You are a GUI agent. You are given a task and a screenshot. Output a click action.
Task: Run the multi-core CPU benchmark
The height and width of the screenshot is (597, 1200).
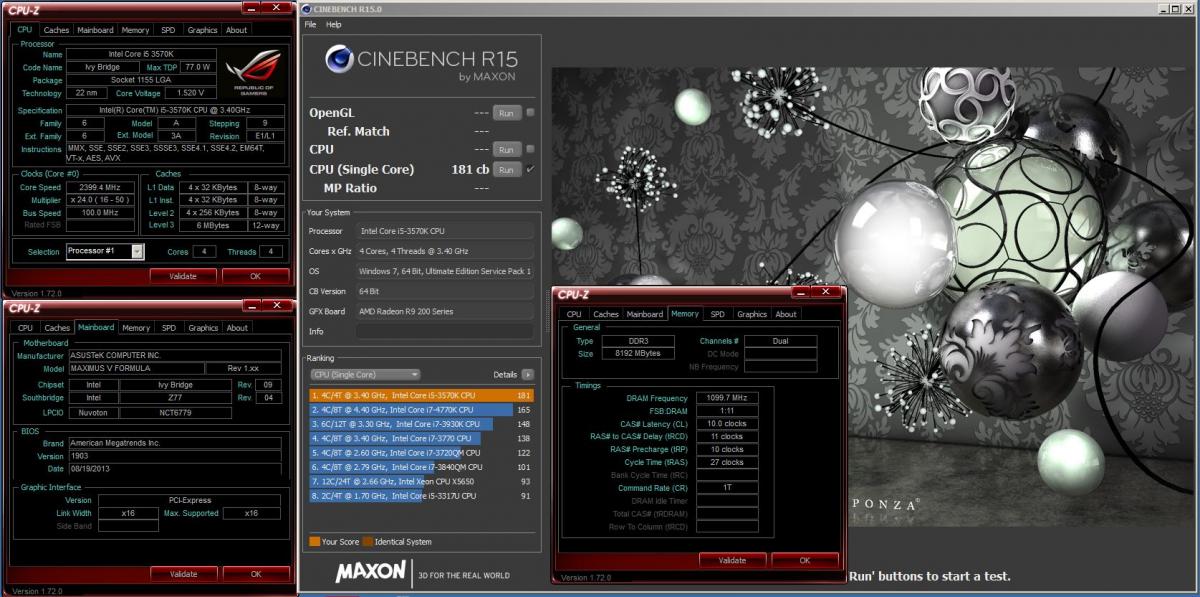(x=507, y=149)
